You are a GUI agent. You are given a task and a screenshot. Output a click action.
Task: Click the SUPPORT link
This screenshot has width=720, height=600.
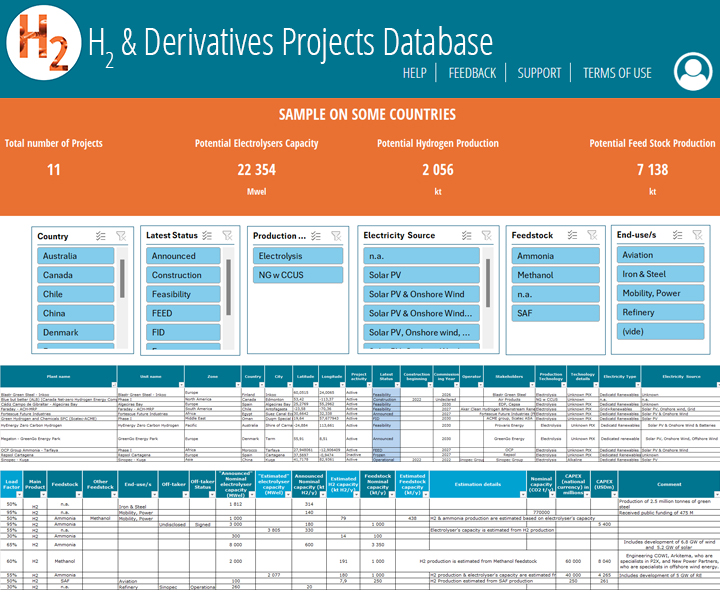pyautogui.click(x=539, y=73)
